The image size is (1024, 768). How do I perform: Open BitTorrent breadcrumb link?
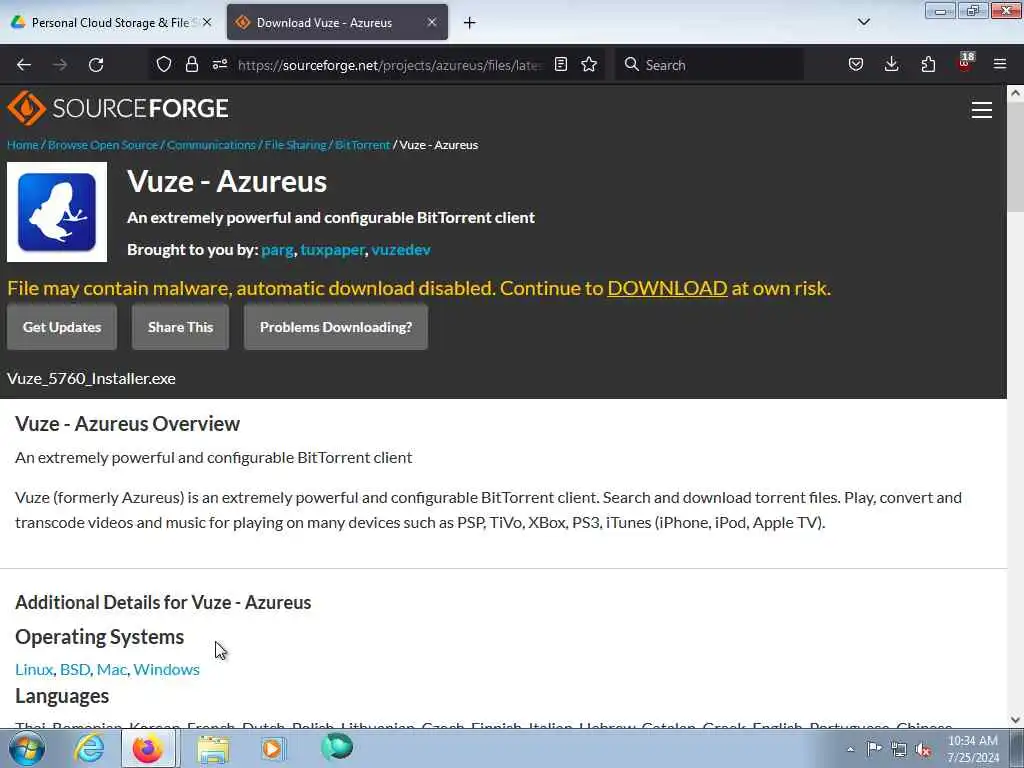tap(362, 145)
